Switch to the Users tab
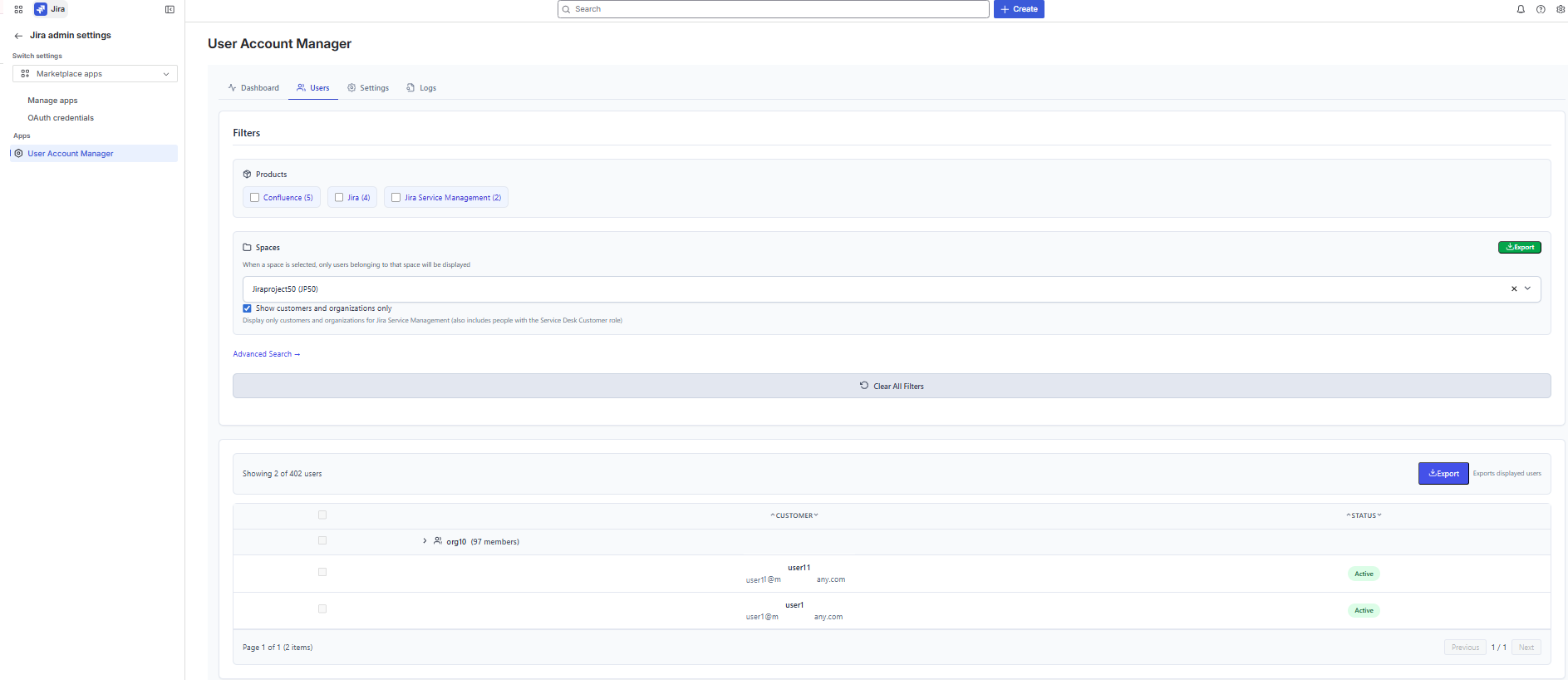 click(x=313, y=87)
